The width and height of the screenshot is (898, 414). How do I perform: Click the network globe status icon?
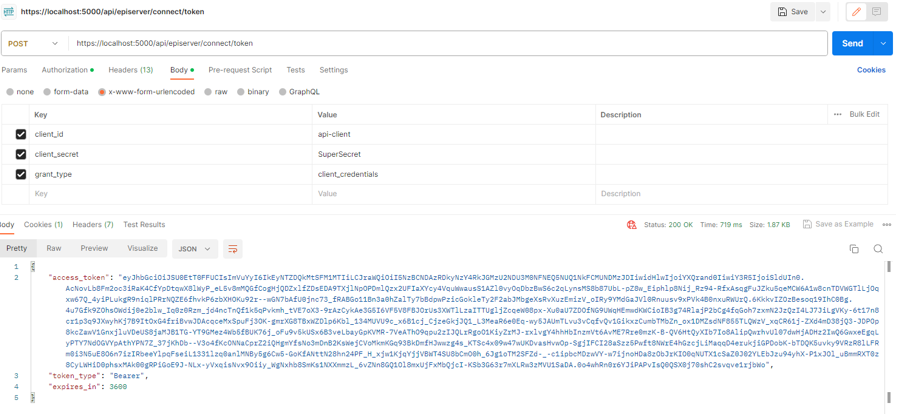631,225
